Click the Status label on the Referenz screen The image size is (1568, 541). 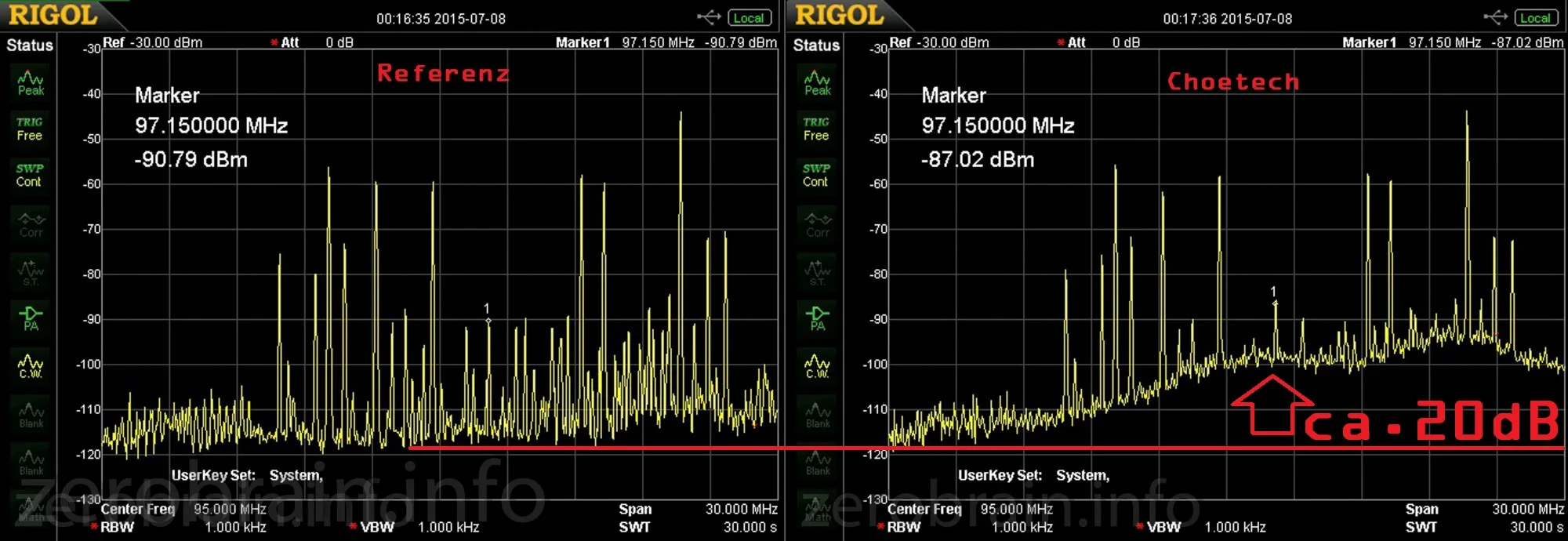[x=30, y=45]
